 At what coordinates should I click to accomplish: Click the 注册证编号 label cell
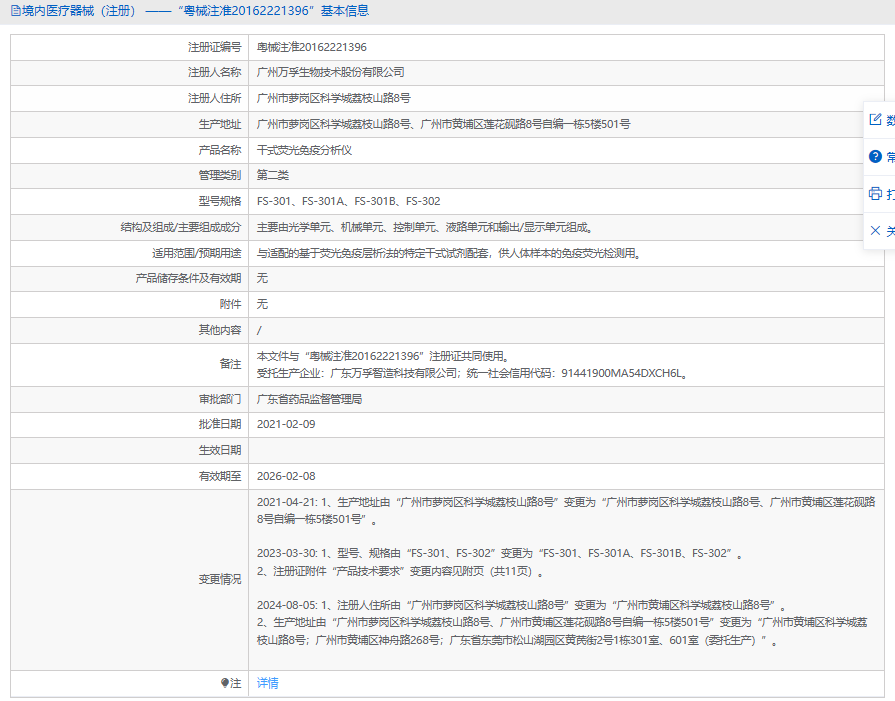[x=130, y=47]
